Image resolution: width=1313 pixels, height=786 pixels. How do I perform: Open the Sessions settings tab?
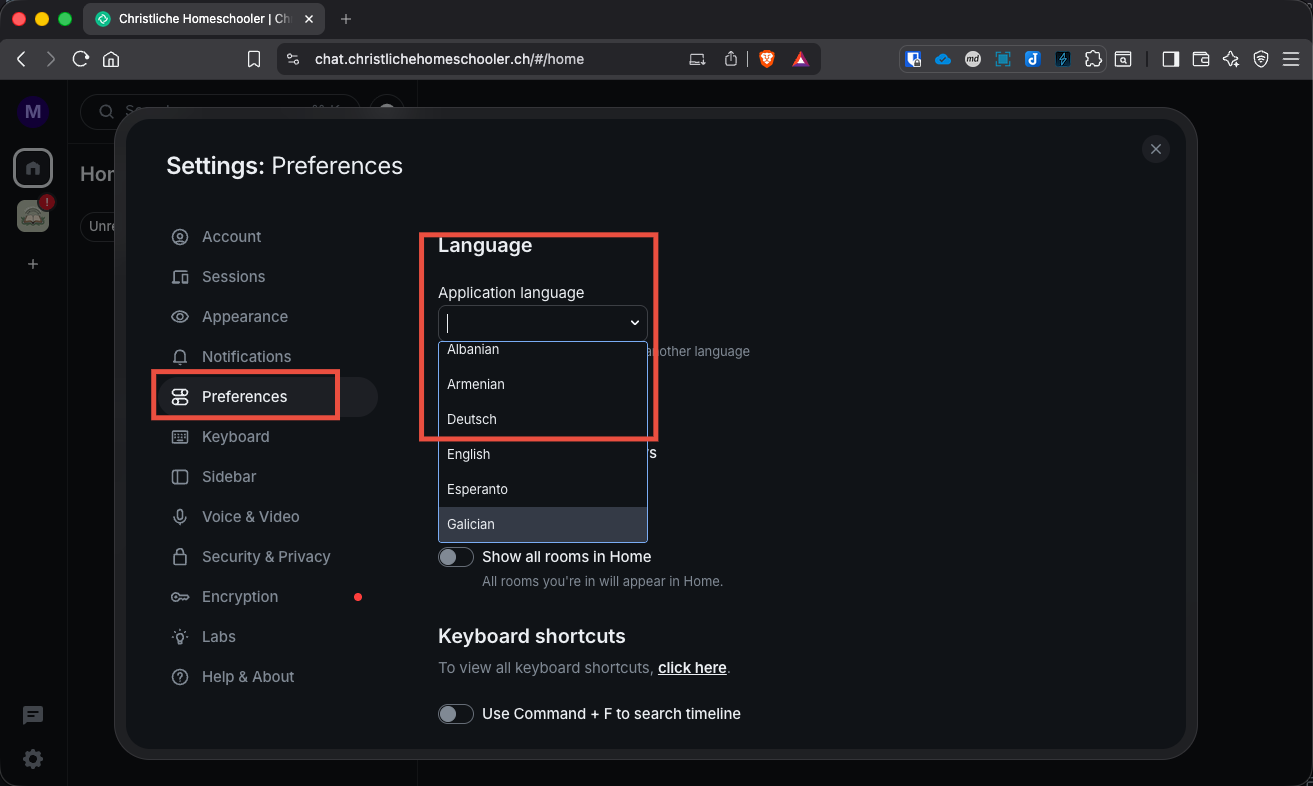tap(267, 277)
